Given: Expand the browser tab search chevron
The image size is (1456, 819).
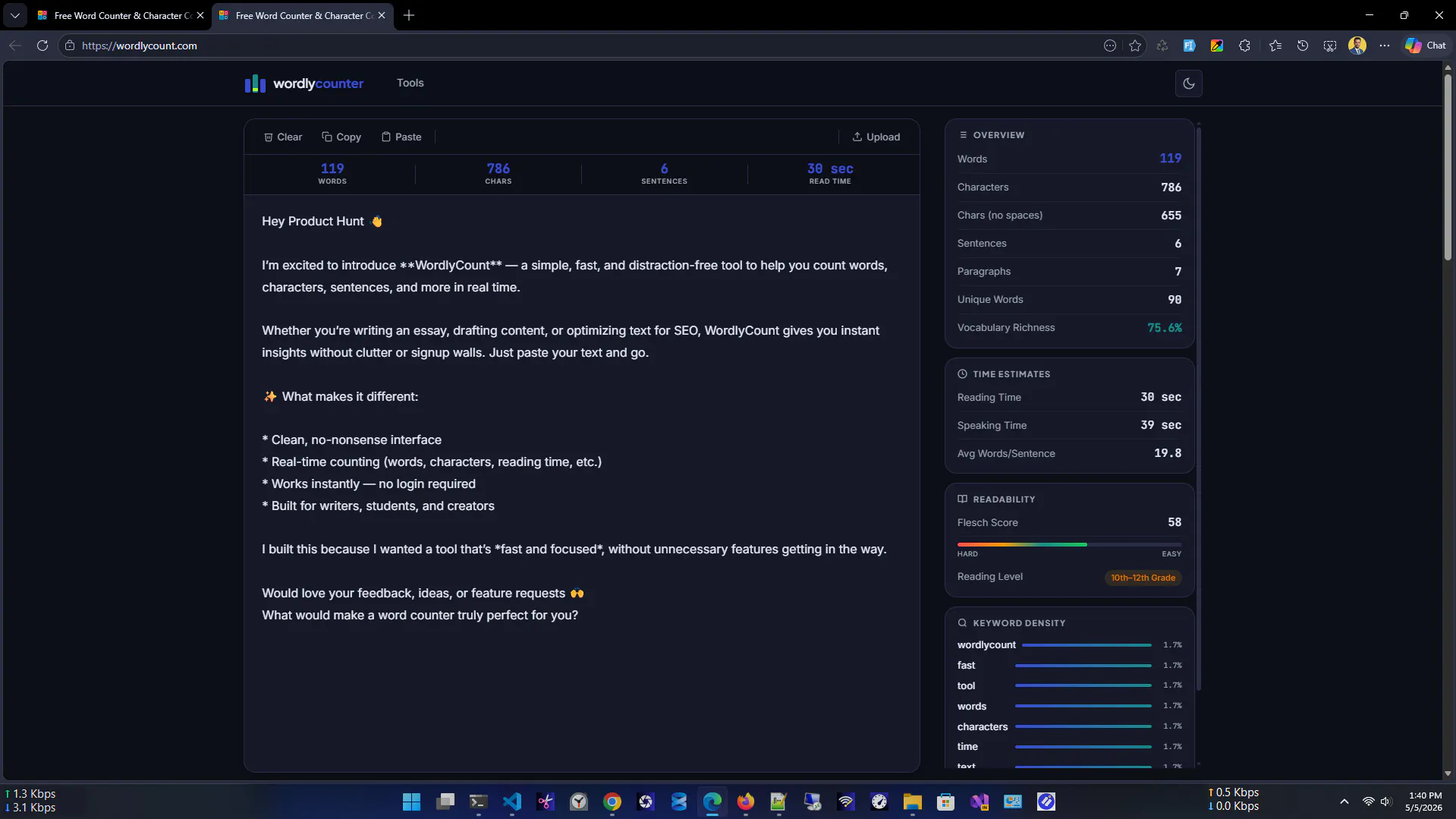Looking at the screenshot, I should (15, 15).
